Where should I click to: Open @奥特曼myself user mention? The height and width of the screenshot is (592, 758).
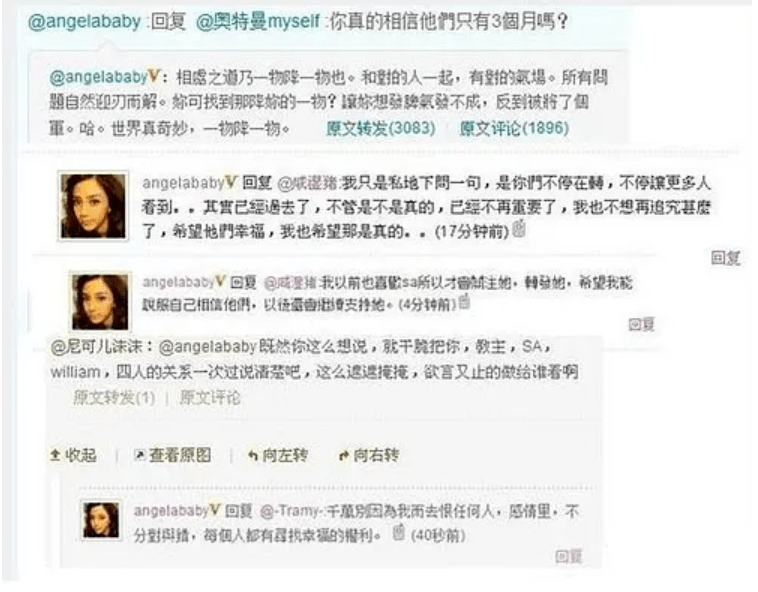258,22
